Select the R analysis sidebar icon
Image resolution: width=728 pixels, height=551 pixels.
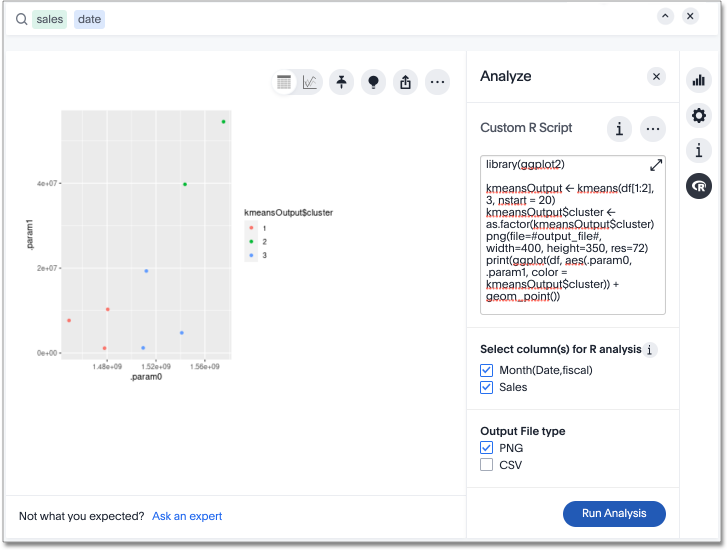tap(699, 186)
